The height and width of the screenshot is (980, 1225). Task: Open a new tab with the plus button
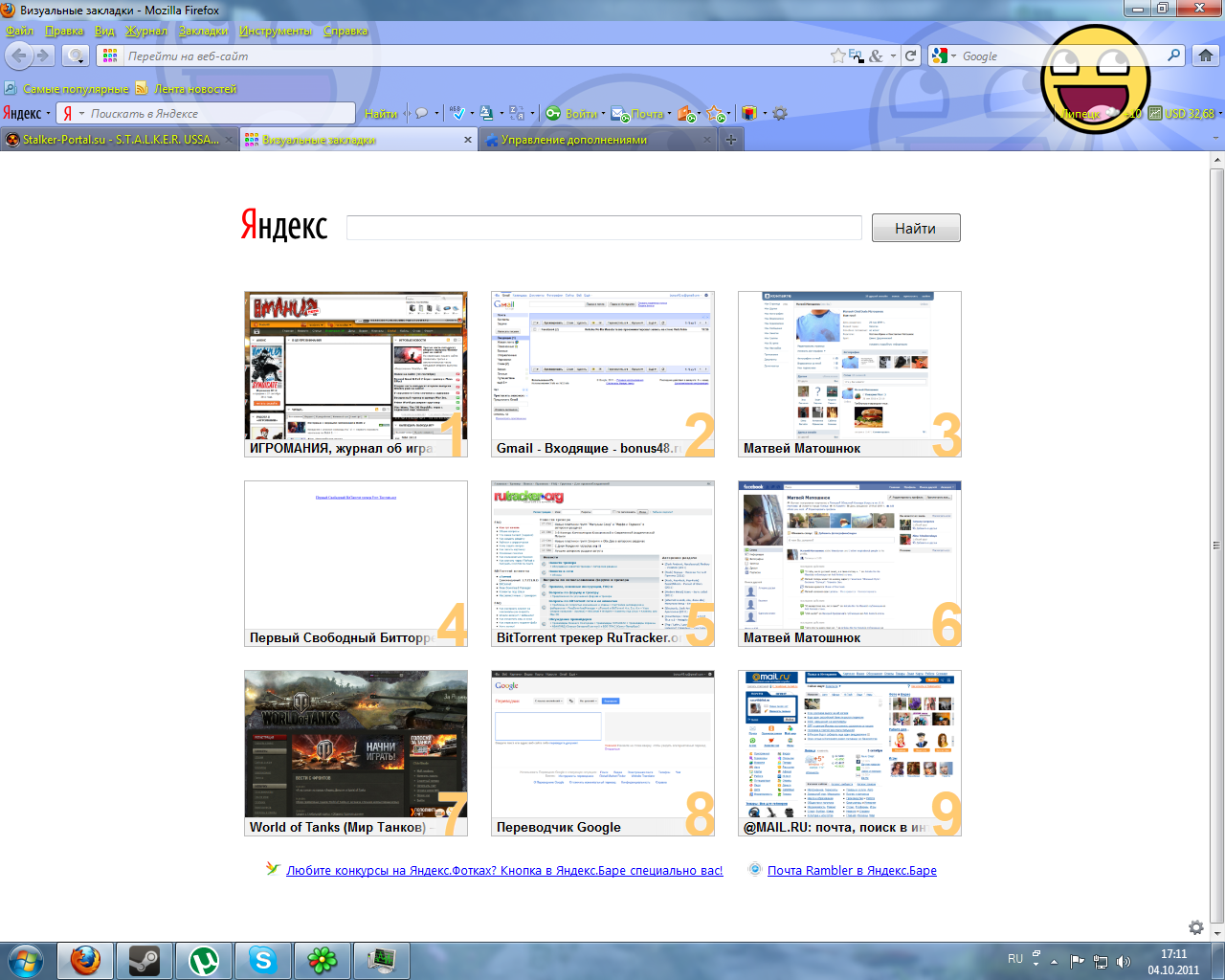tap(731, 140)
